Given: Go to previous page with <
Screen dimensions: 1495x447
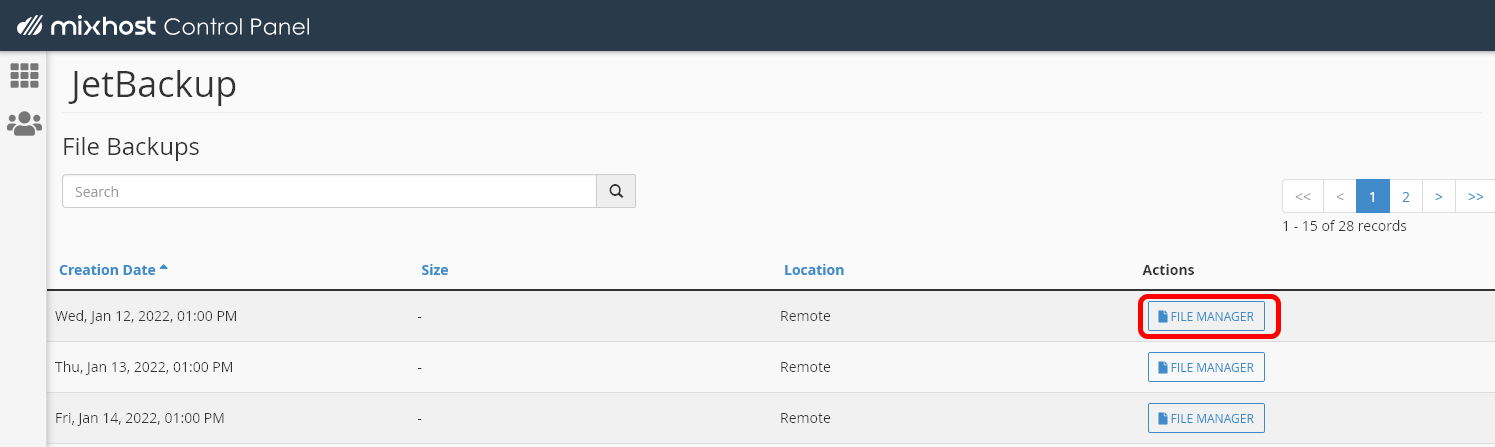Looking at the screenshot, I should coord(1339,196).
